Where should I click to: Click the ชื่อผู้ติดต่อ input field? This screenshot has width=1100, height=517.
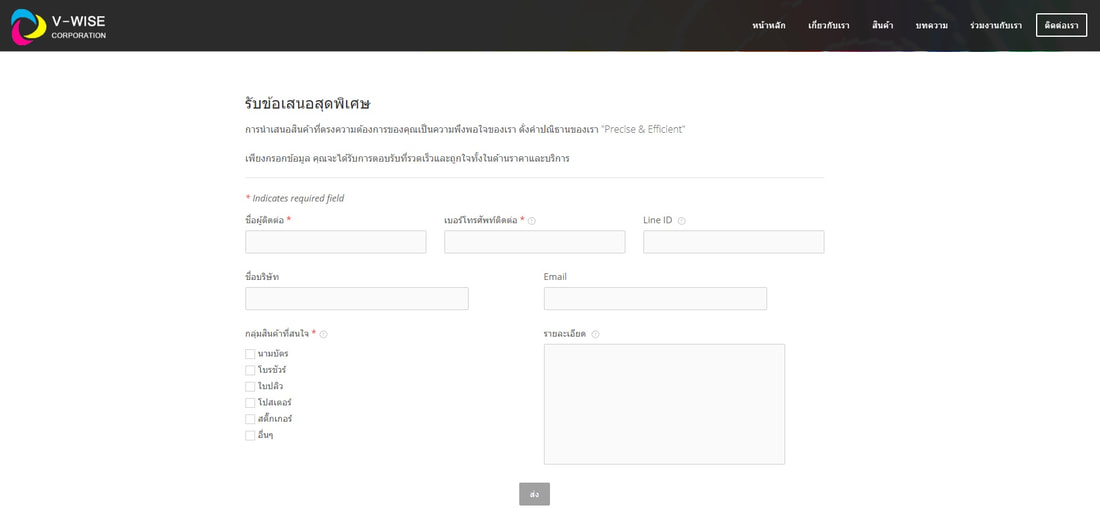(x=335, y=242)
